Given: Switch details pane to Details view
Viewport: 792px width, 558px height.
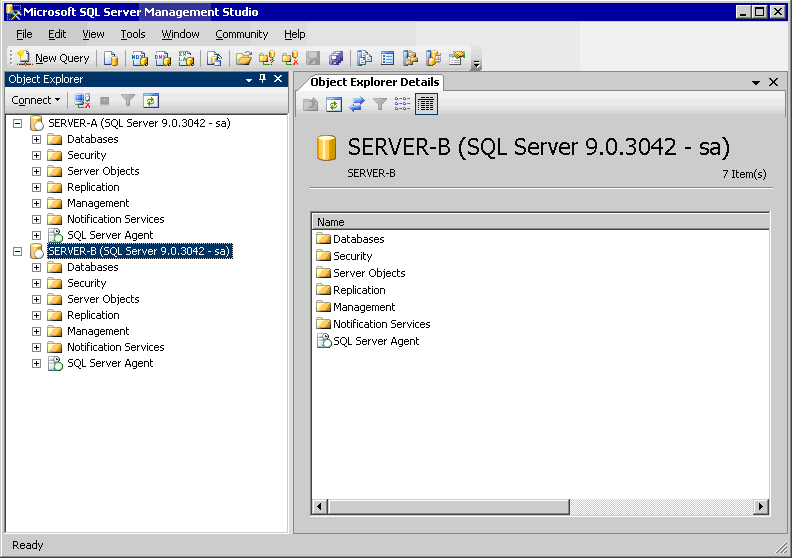Looking at the screenshot, I should (426, 104).
